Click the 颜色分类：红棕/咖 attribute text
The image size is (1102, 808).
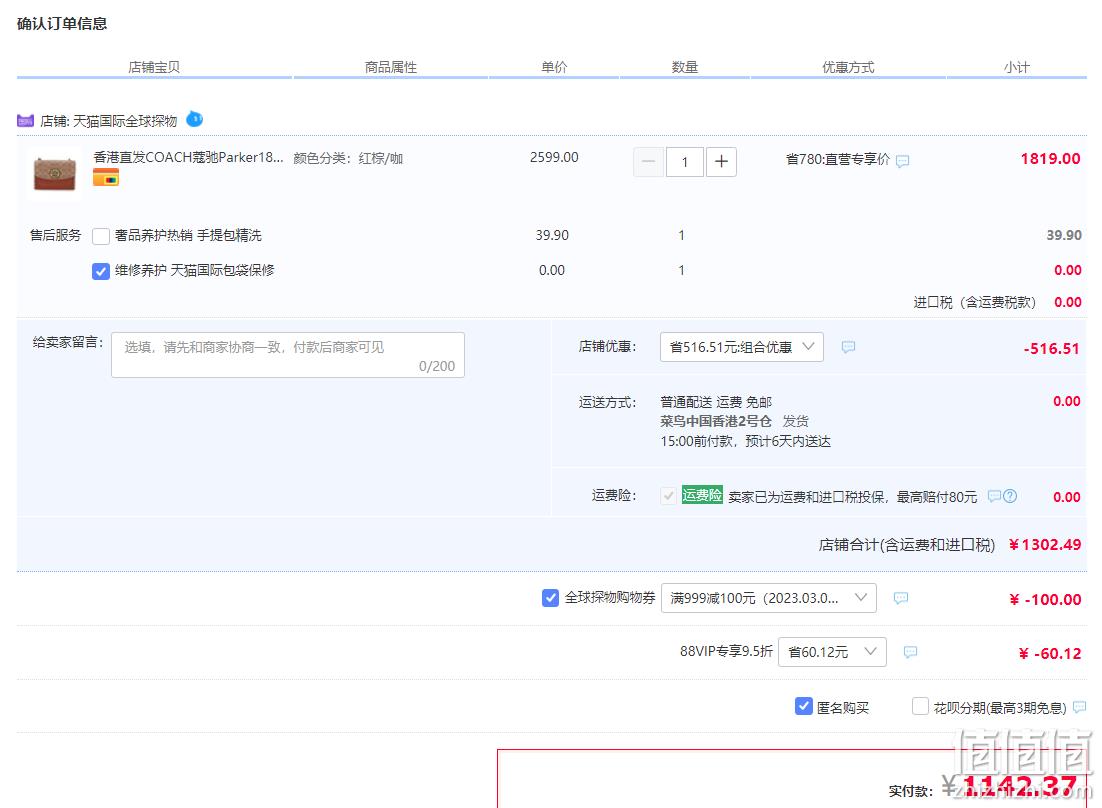(348, 158)
